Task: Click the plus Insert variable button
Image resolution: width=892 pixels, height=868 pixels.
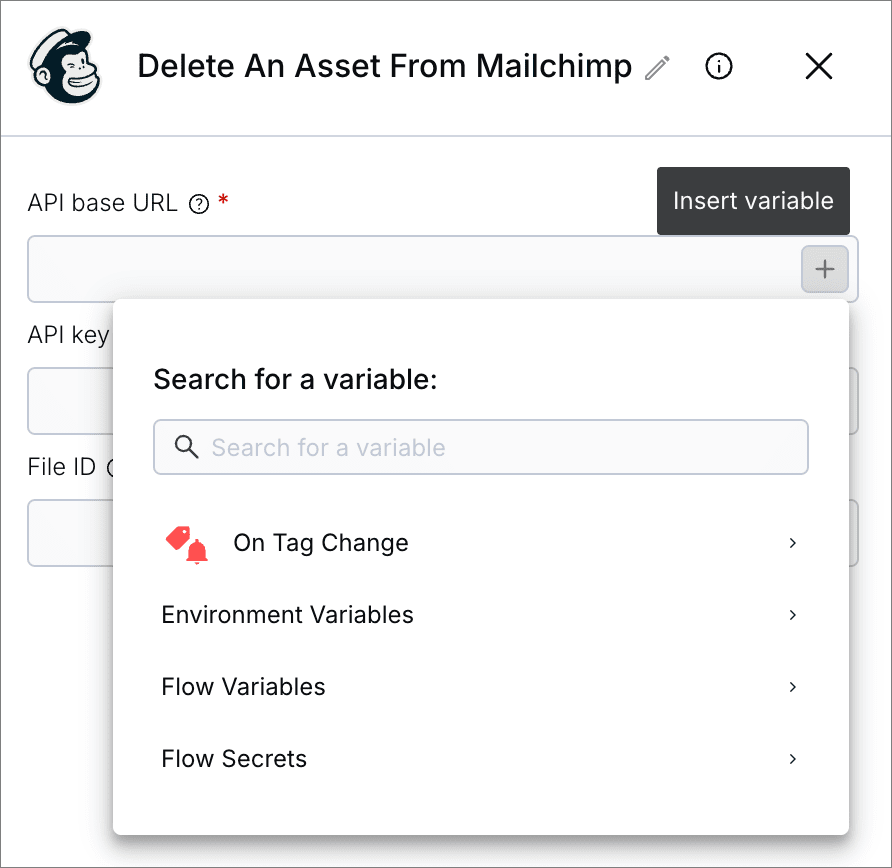Action: click(824, 269)
